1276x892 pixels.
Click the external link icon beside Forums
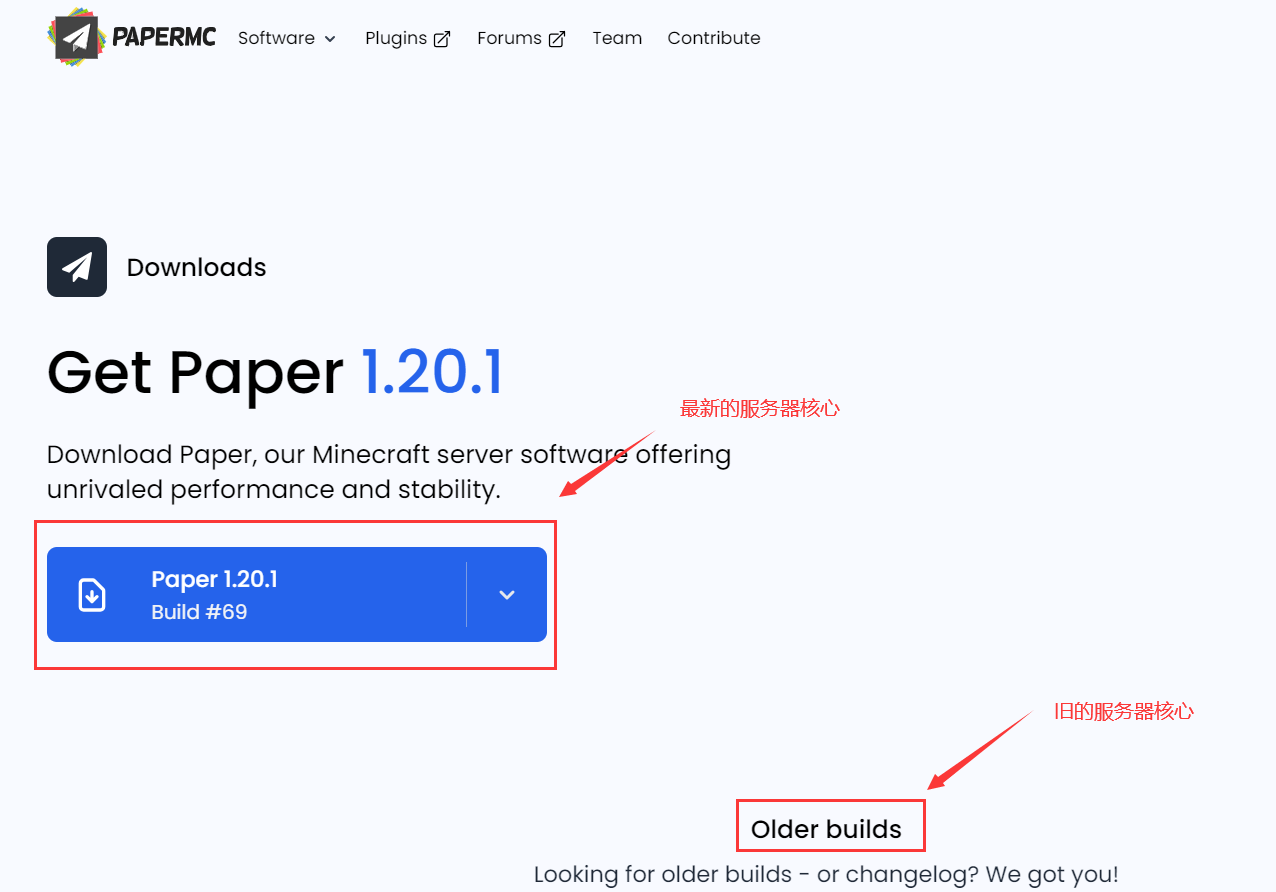point(557,39)
